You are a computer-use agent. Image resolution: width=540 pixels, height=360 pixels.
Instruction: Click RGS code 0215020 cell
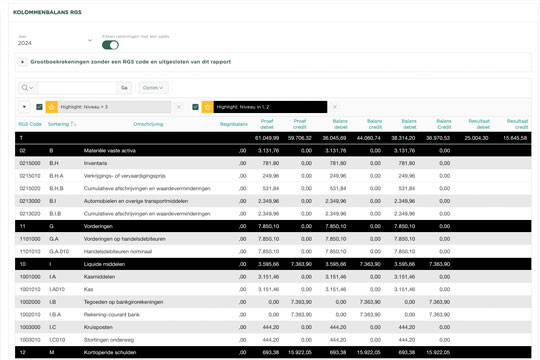[30, 188]
